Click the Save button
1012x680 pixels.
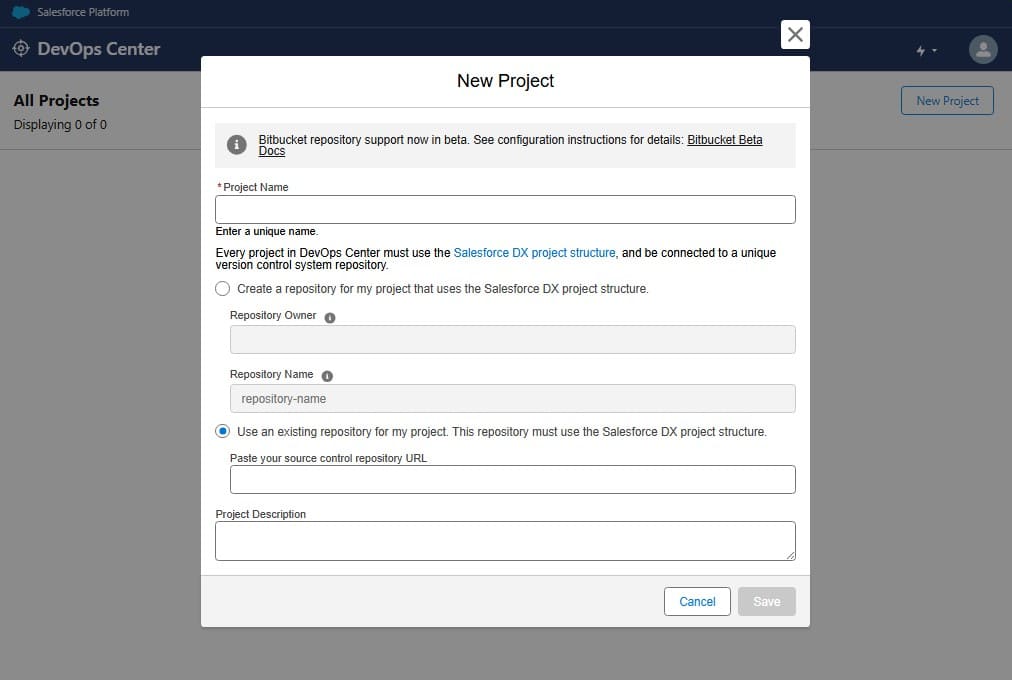coord(767,601)
